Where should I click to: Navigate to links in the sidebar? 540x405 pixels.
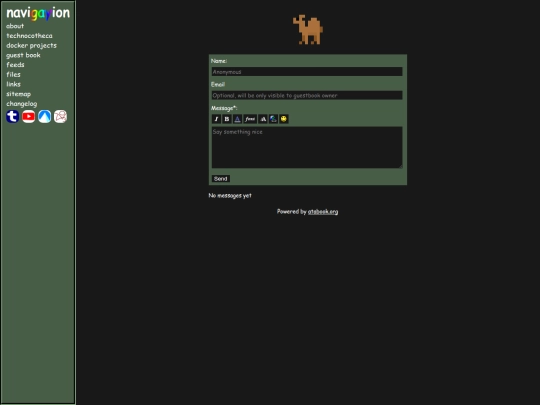coord(13,84)
